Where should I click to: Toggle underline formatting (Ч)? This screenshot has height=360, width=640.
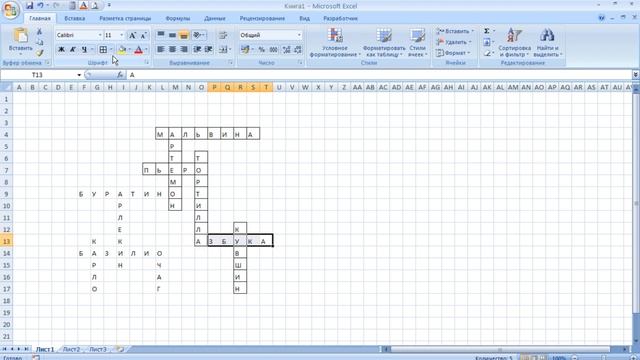84,50
